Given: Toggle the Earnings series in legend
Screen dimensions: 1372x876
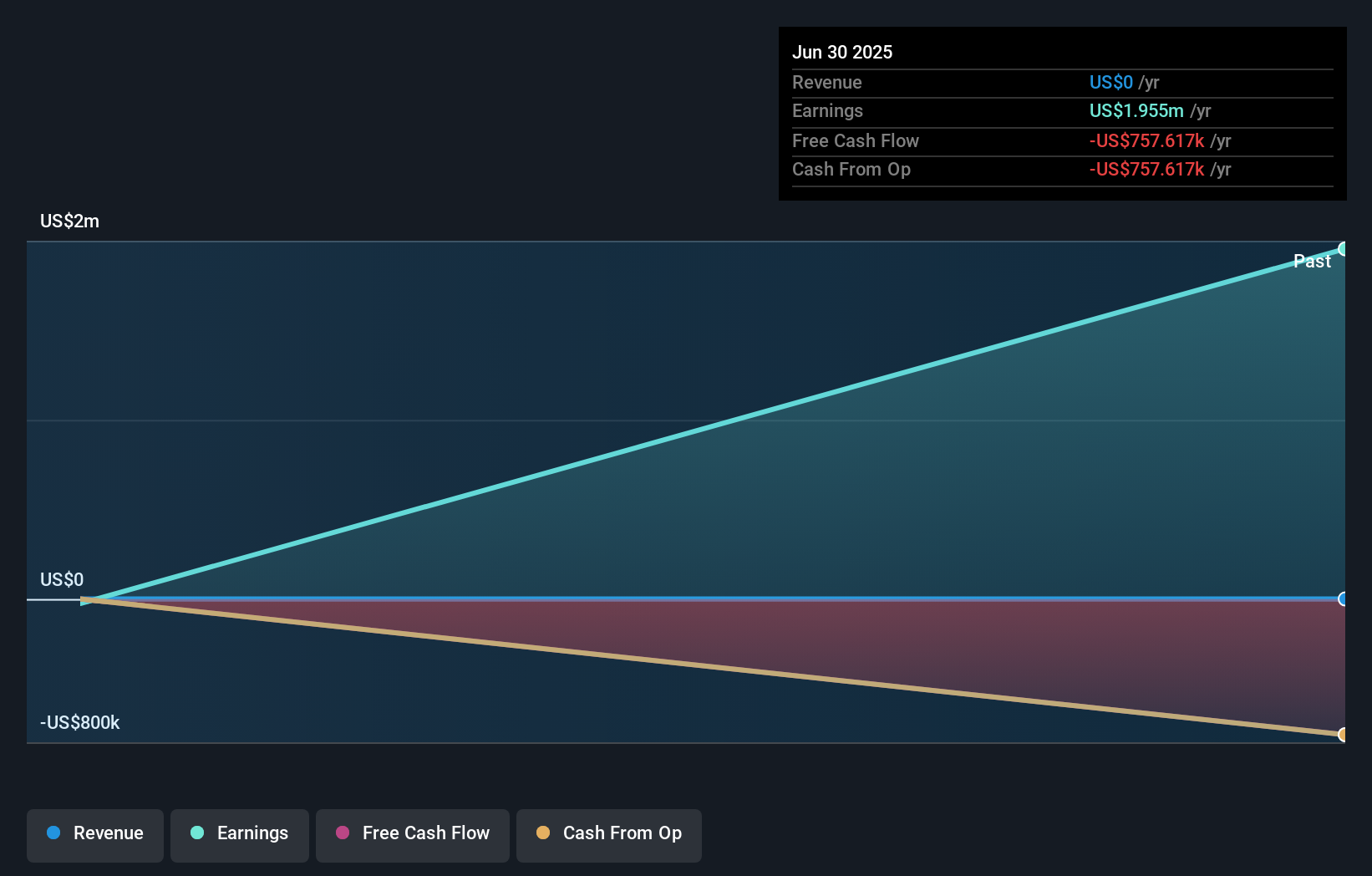Looking at the screenshot, I should click(240, 835).
